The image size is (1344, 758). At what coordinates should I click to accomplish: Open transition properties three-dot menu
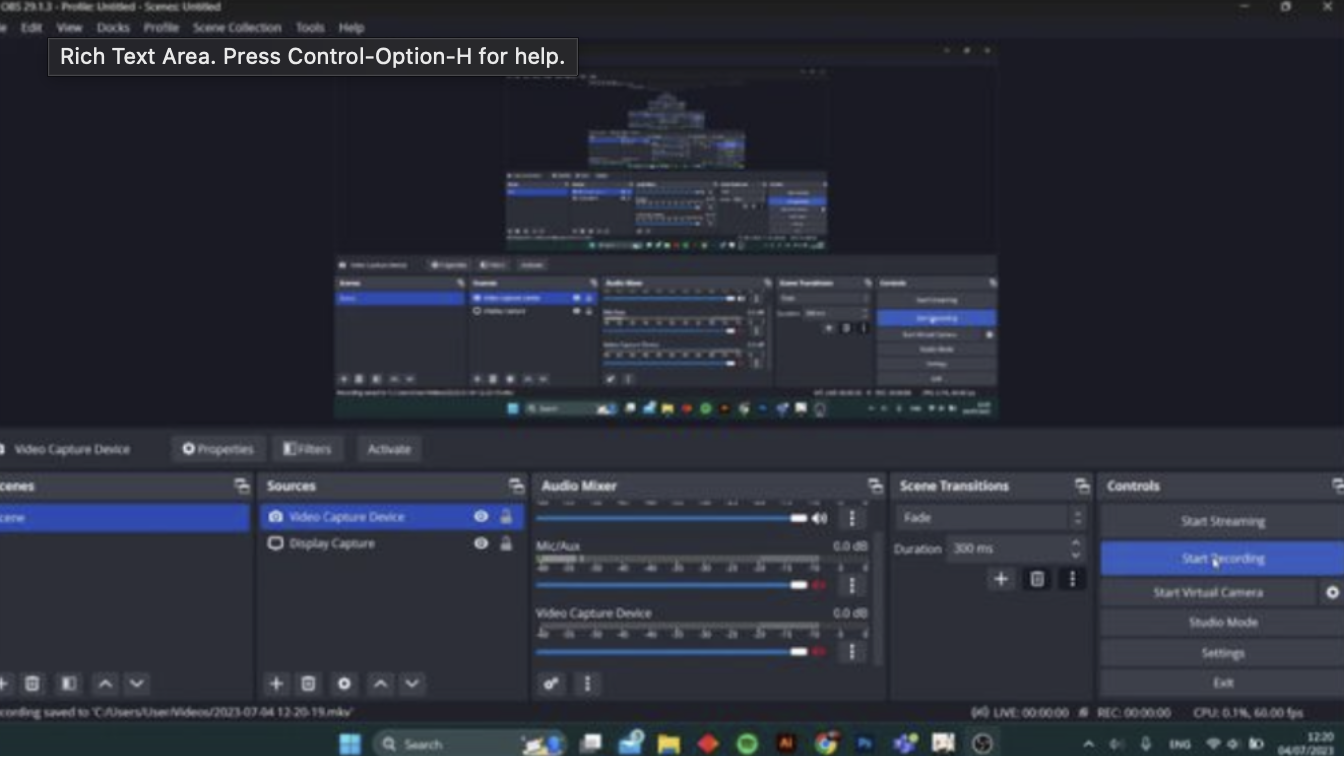click(x=1072, y=579)
